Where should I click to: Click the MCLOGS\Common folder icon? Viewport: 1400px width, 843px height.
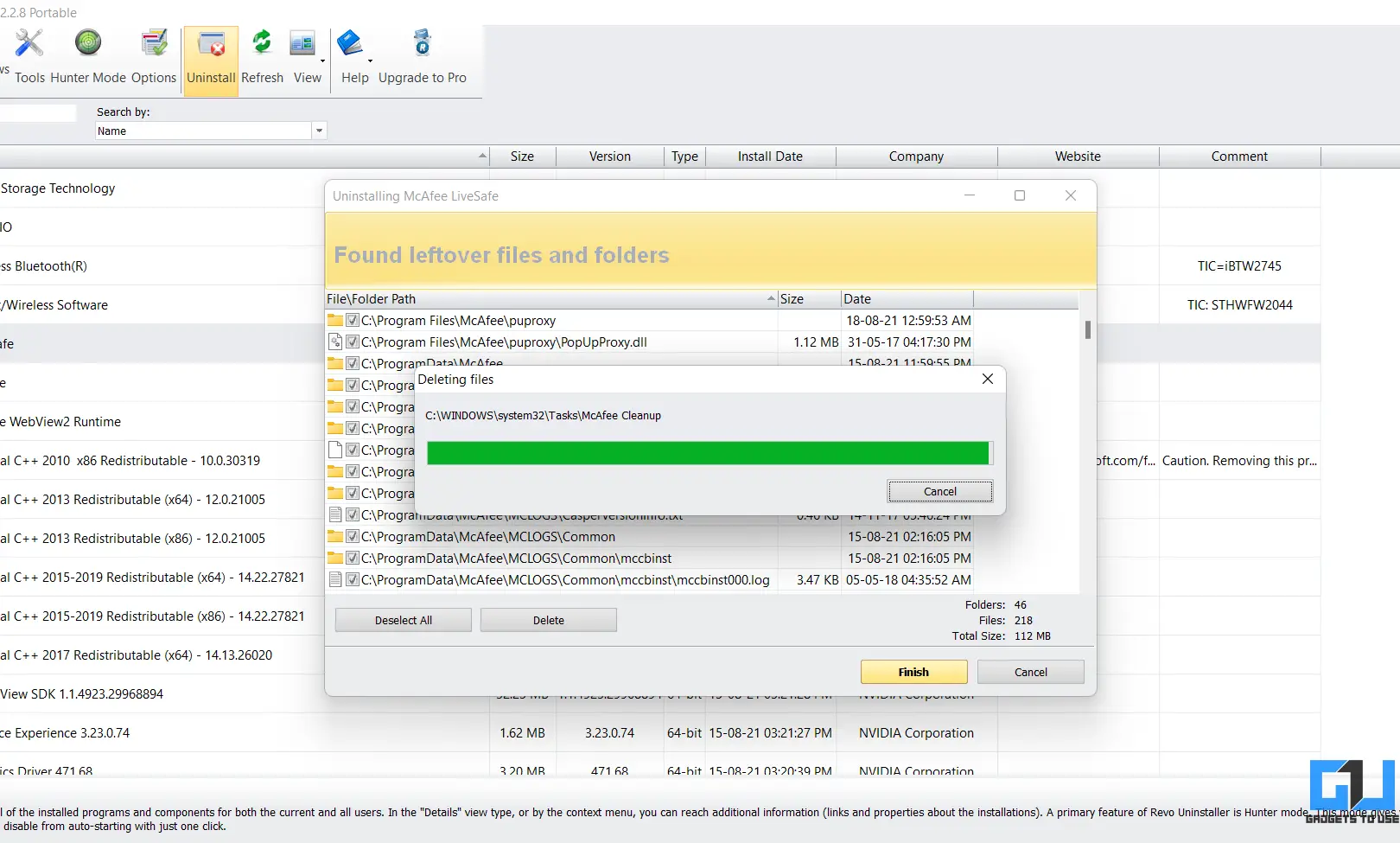coord(335,537)
